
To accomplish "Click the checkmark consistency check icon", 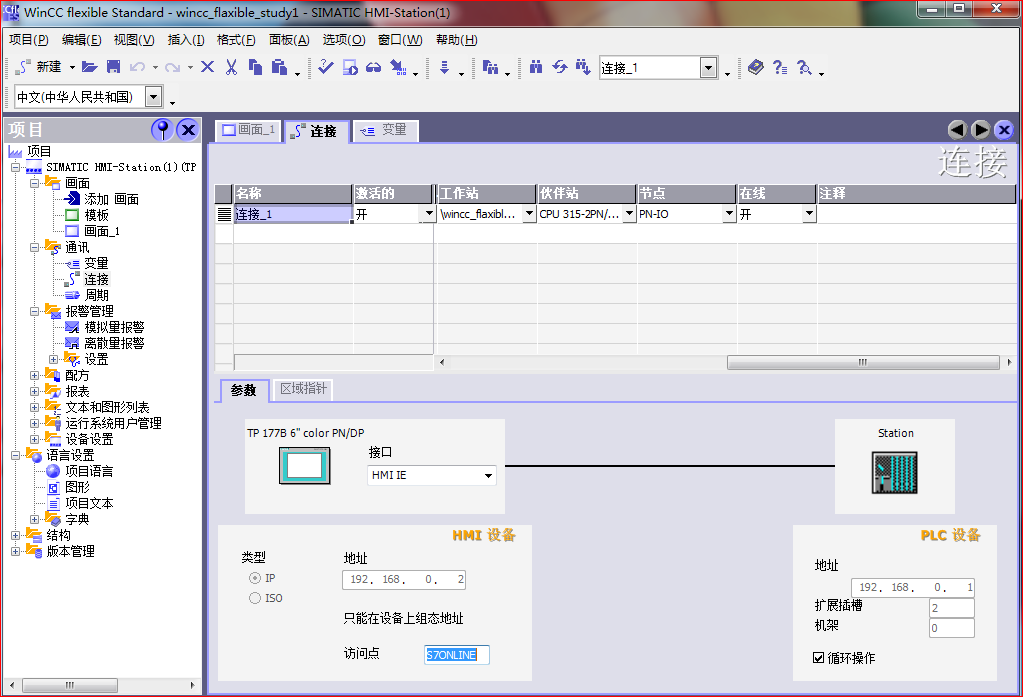I will 326,67.
